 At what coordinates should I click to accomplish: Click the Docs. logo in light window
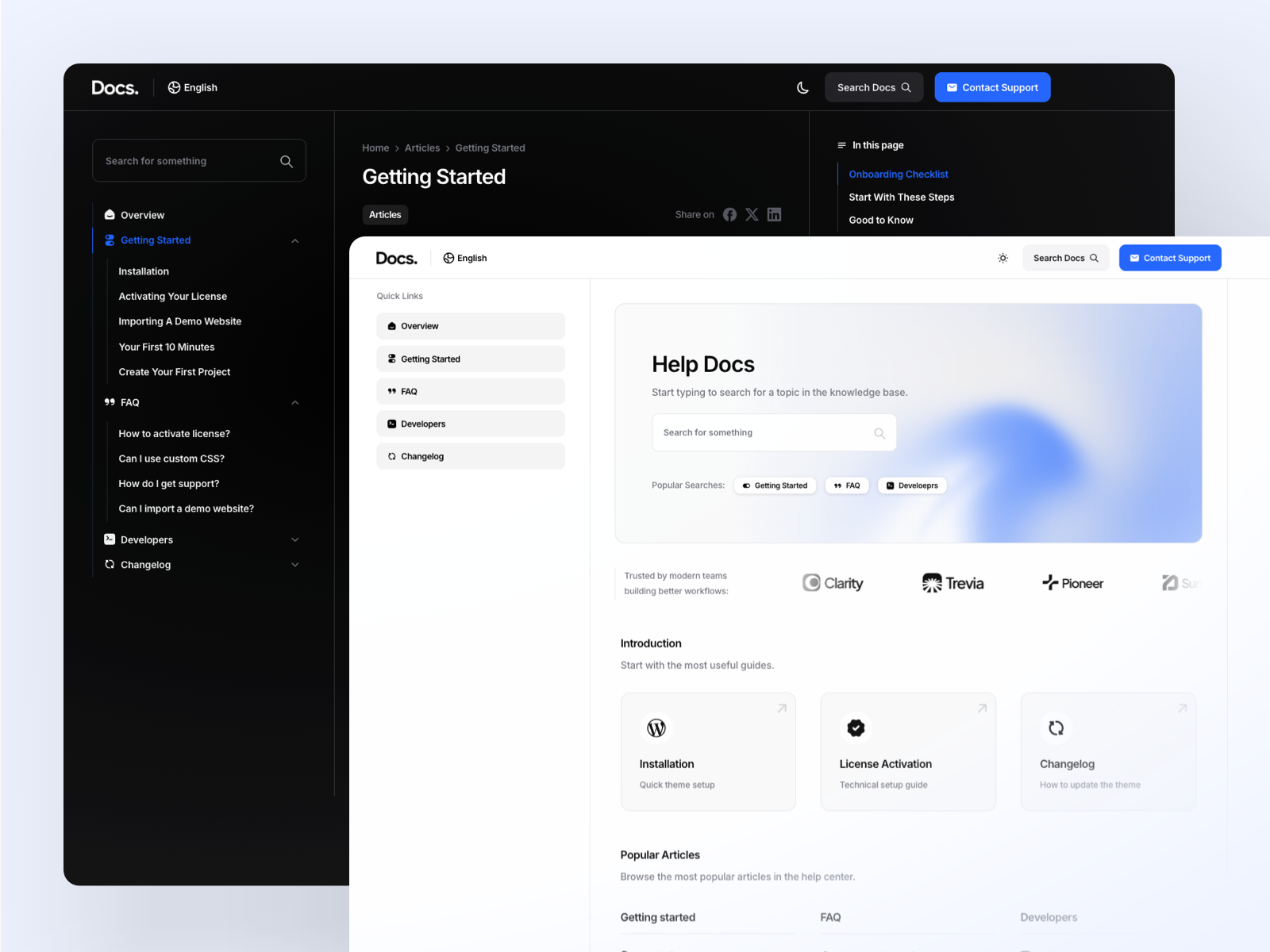click(396, 258)
